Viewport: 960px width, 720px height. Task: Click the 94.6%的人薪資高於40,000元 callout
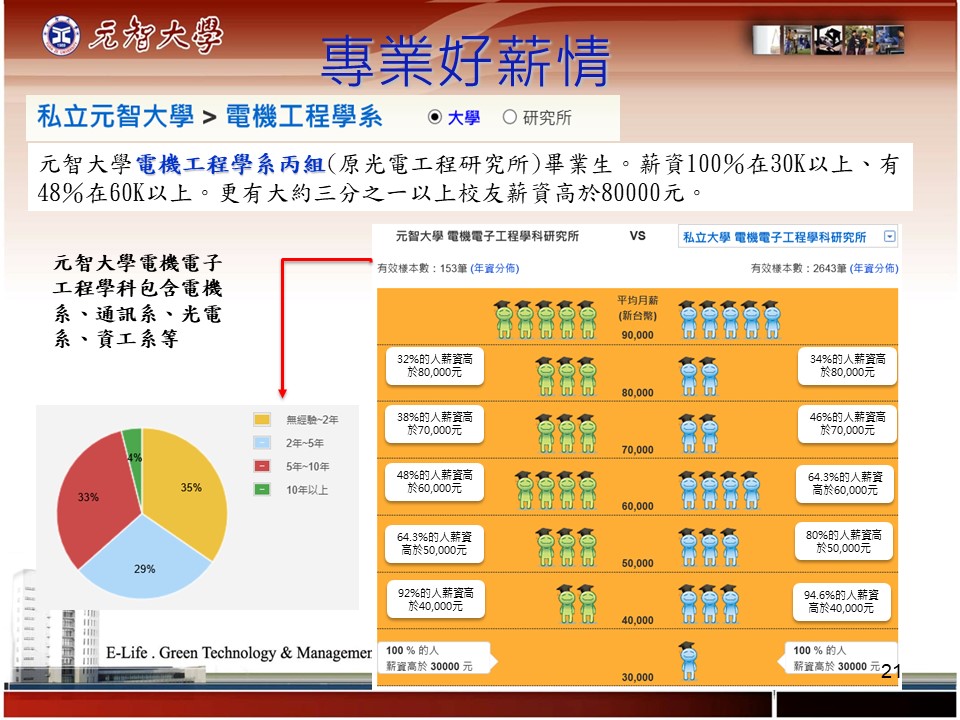pyautogui.click(x=841, y=601)
